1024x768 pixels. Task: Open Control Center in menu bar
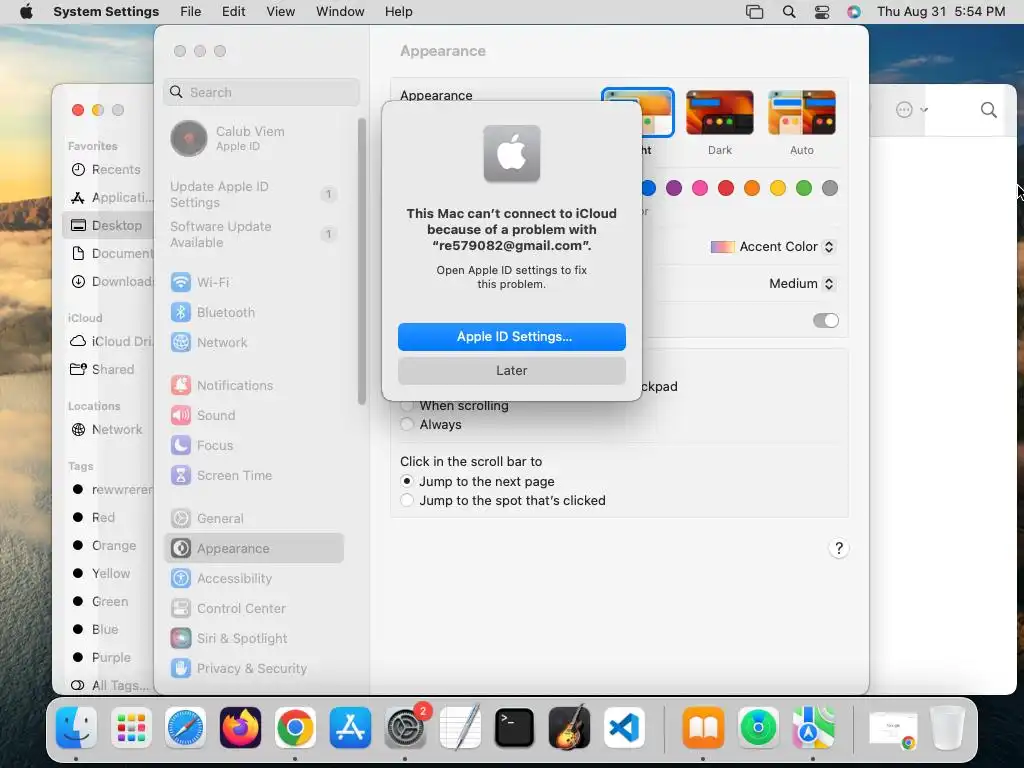point(822,12)
